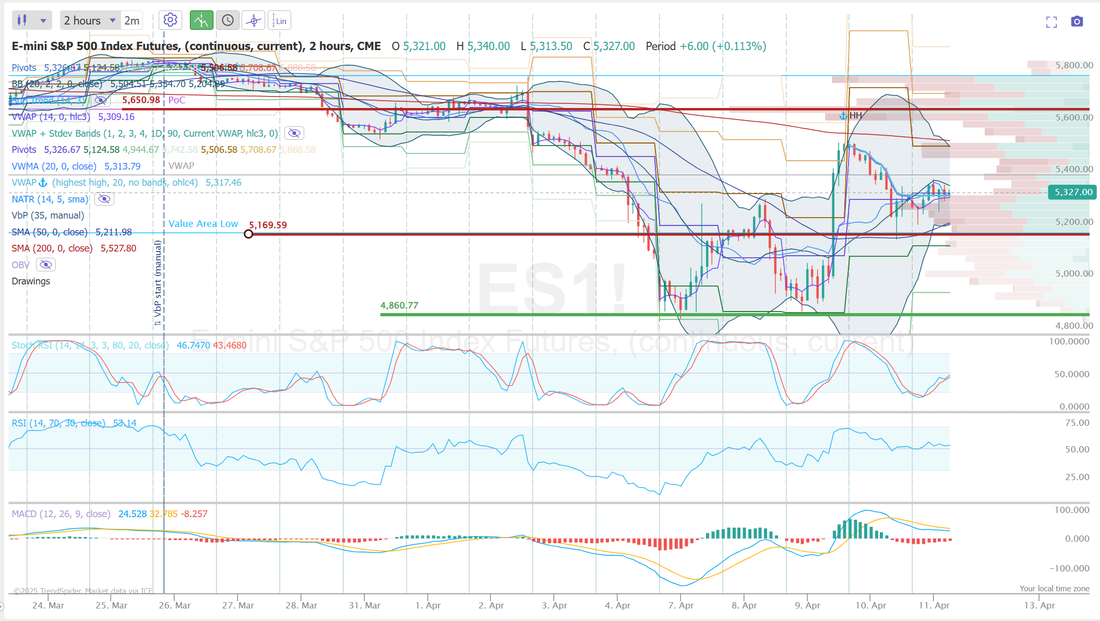Click the Value Area Low line handle
This screenshot has height=621, width=1100.
click(248, 234)
